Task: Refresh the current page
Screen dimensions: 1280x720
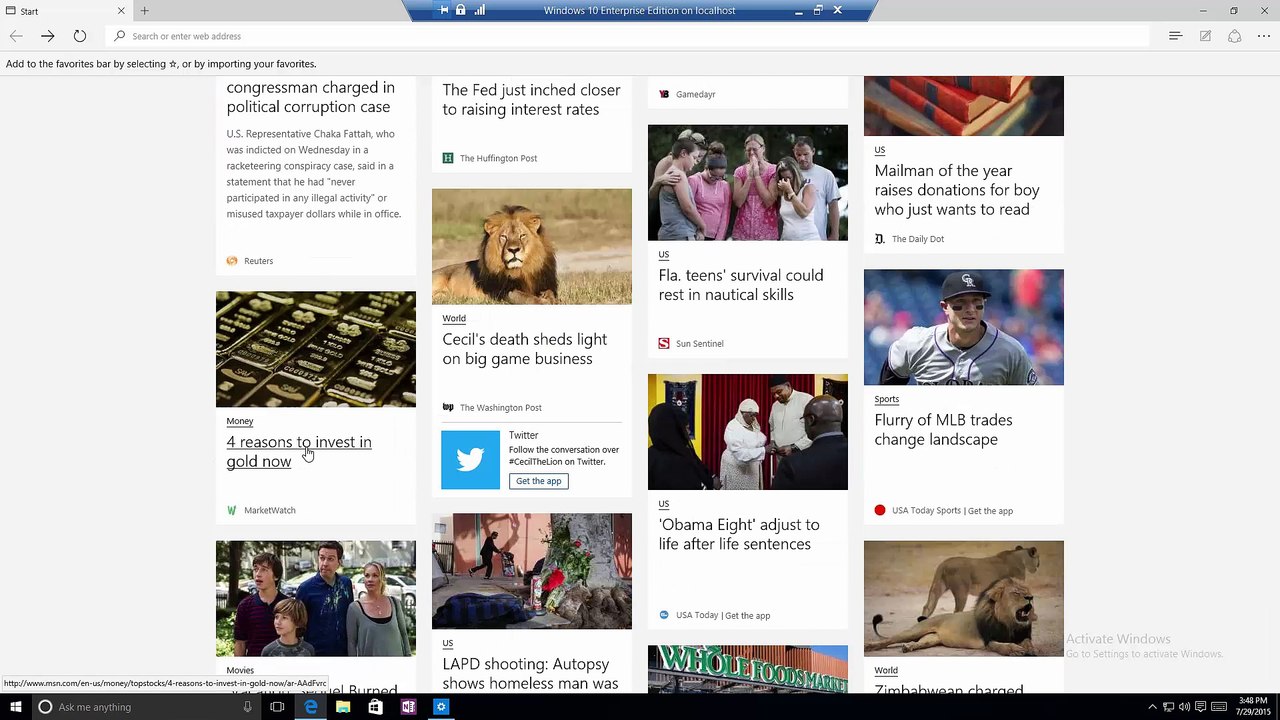Action: pyautogui.click(x=80, y=36)
